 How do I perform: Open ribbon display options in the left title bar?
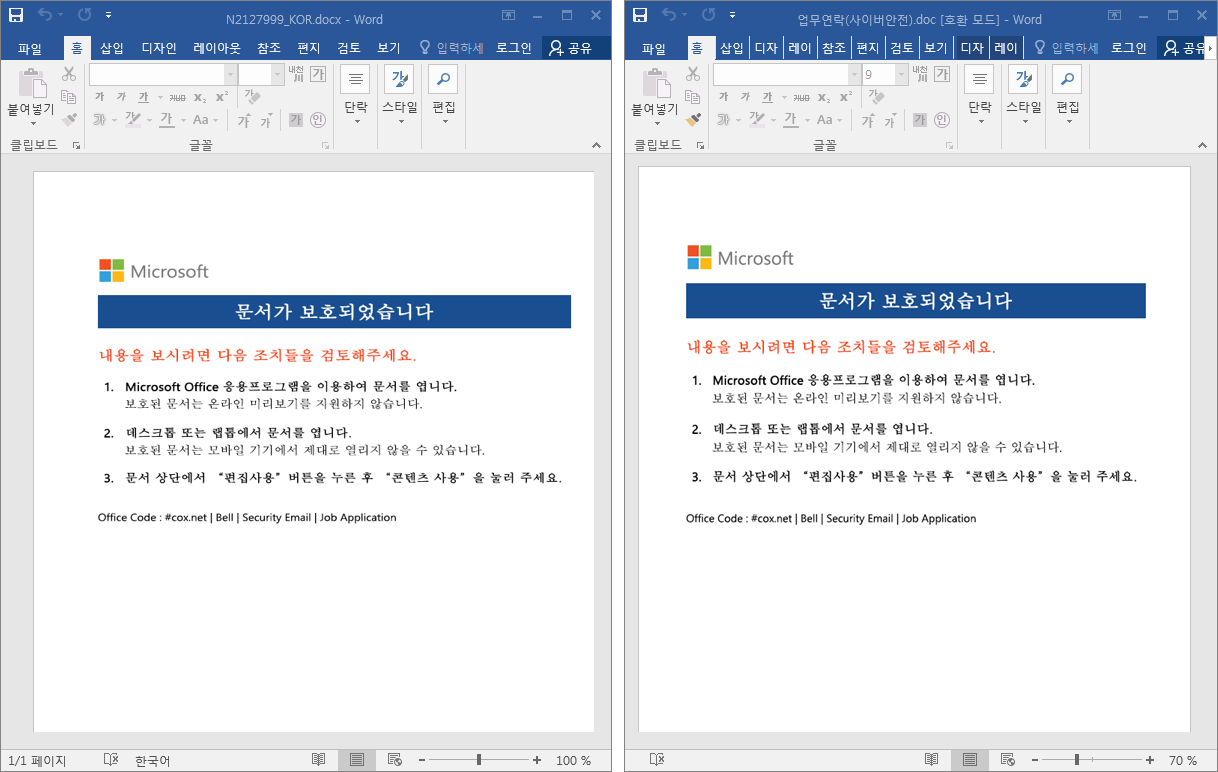509,16
